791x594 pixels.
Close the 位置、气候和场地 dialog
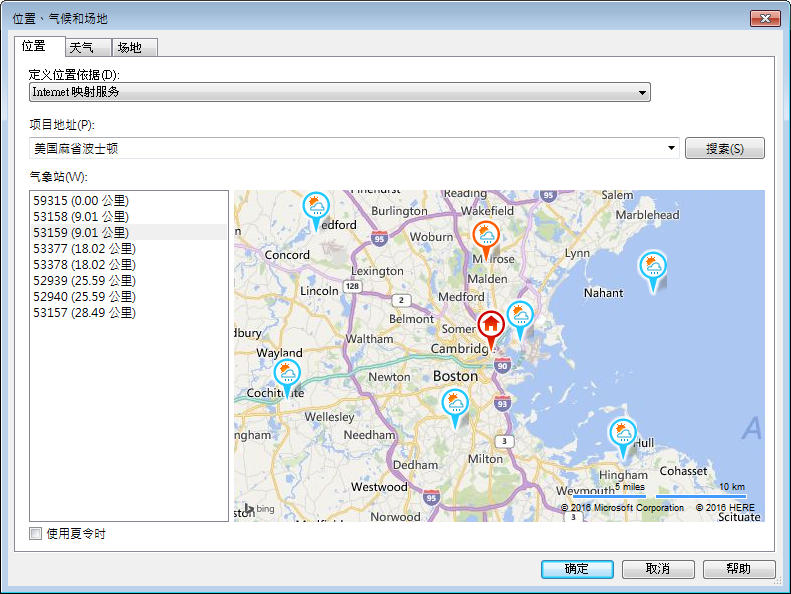(765, 19)
